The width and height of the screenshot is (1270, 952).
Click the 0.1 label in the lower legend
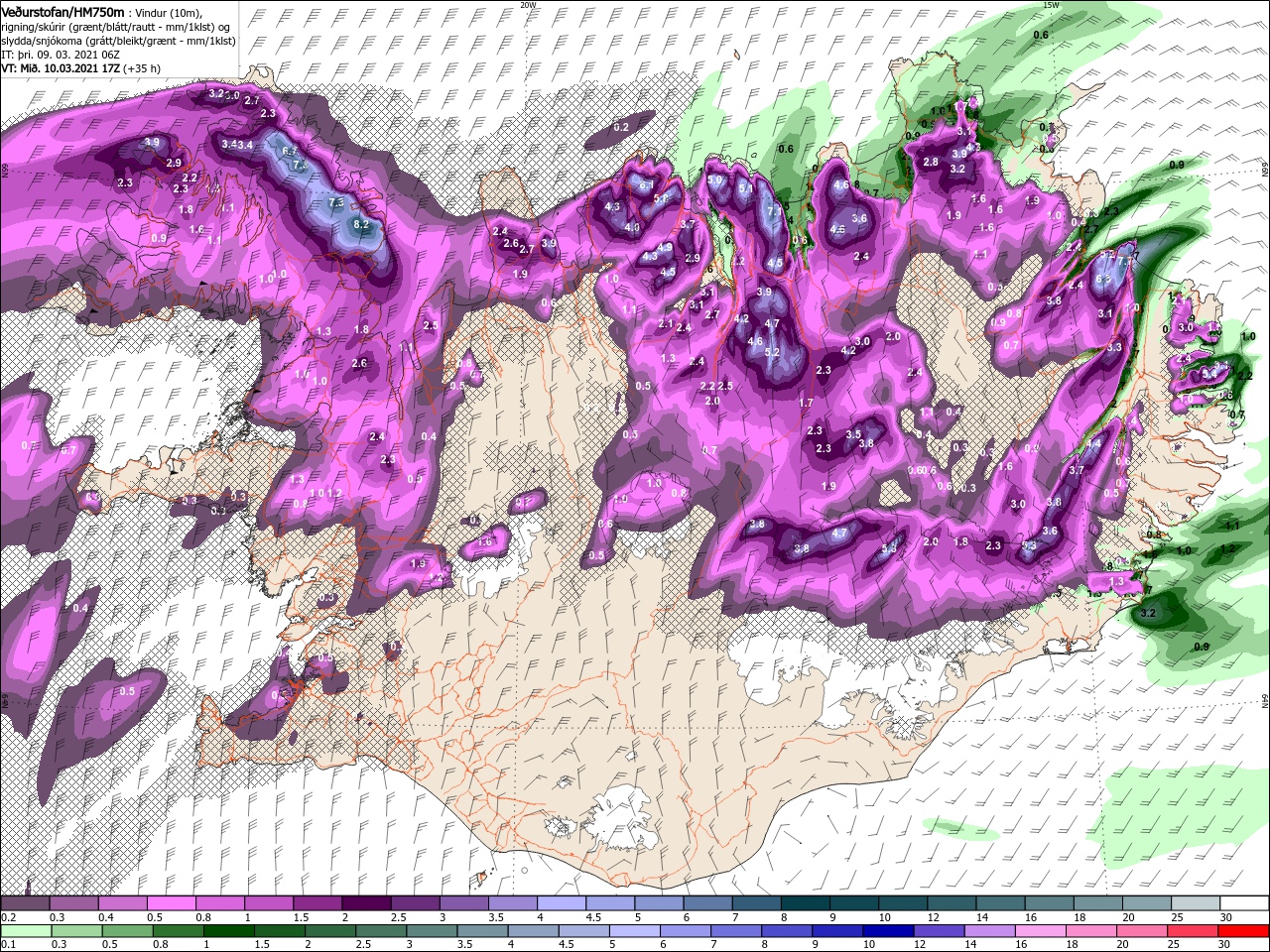[6, 945]
